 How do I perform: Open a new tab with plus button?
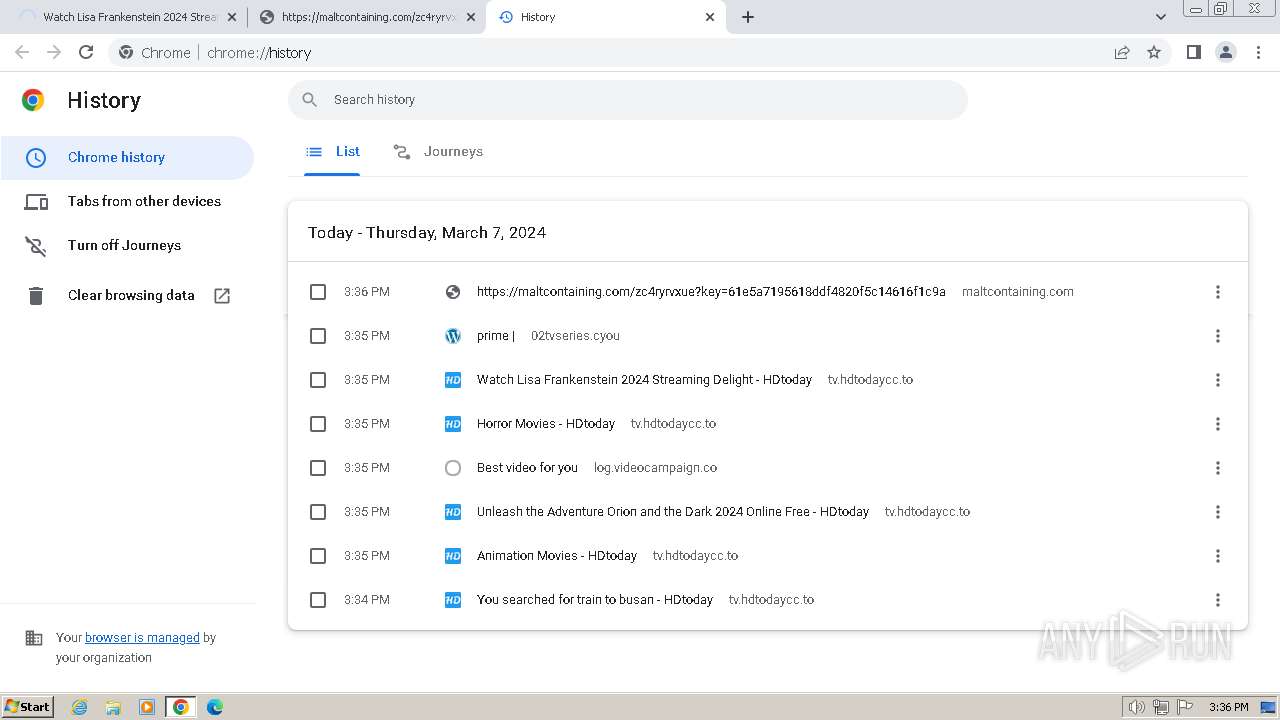(x=748, y=17)
